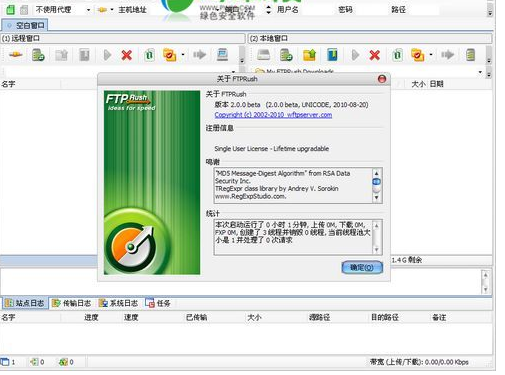Viewport: 505px width, 375px height.
Task: Click port number stepper arrows
Action: coord(269,10)
